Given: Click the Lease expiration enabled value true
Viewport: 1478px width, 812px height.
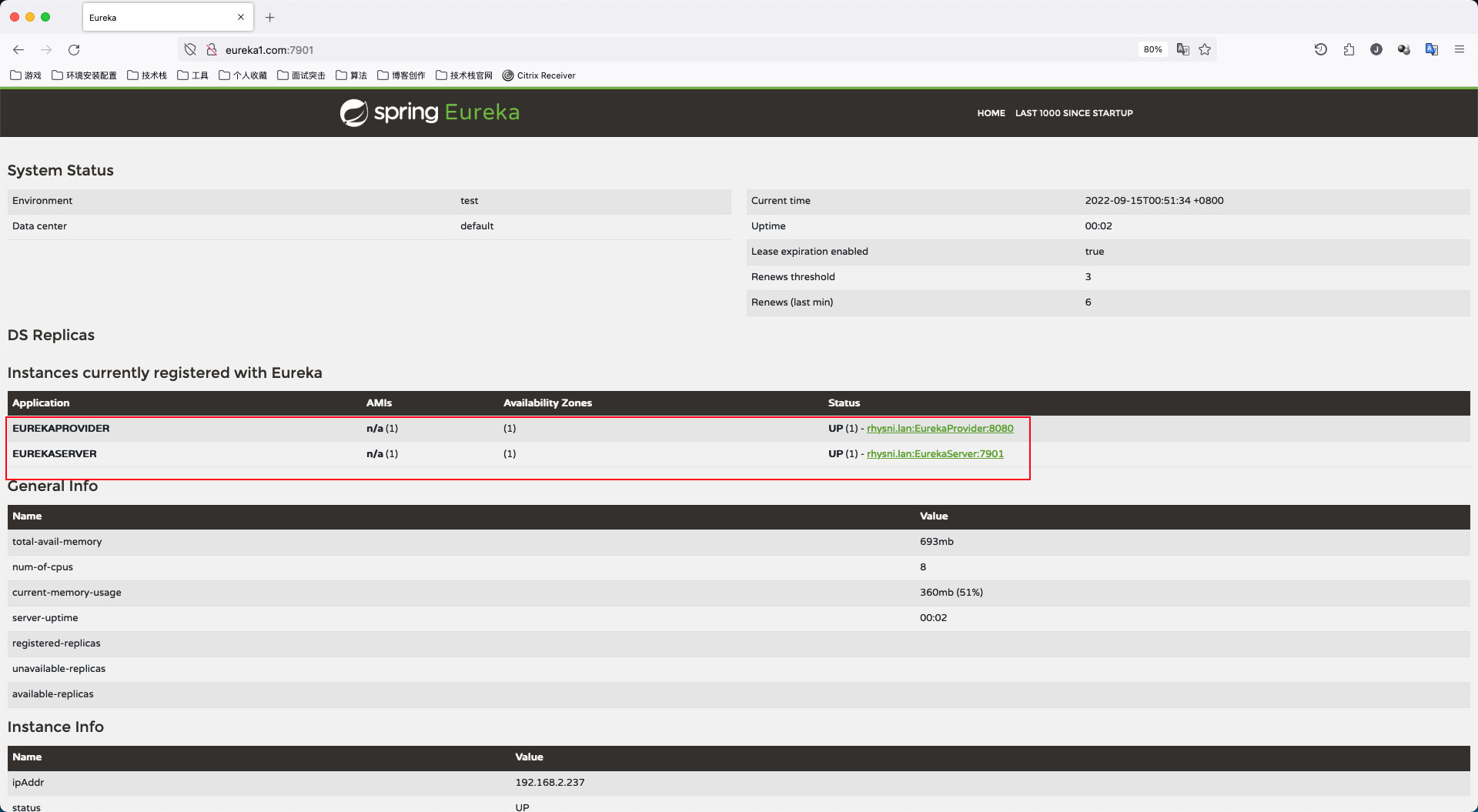Looking at the screenshot, I should click(1094, 251).
